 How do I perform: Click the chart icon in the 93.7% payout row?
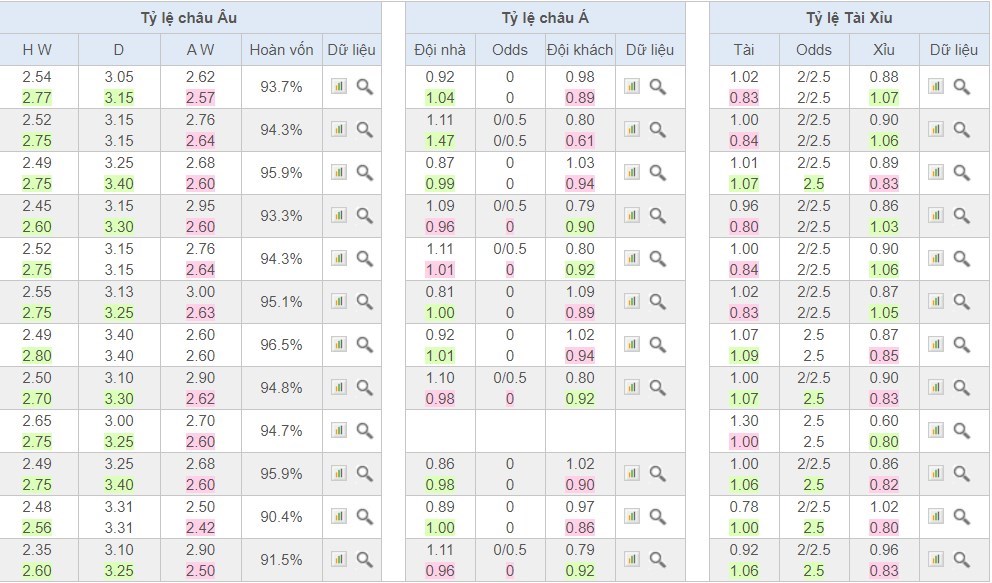[x=339, y=87]
